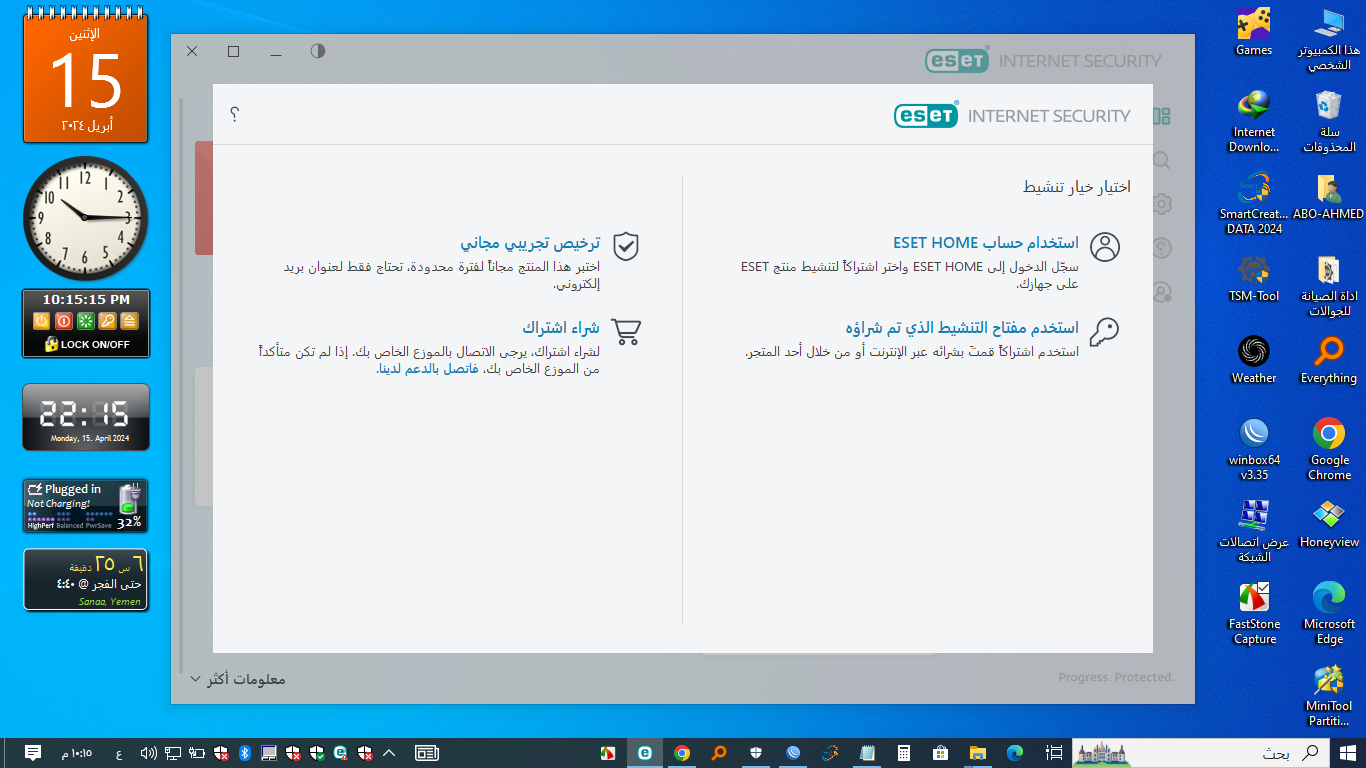Image resolution: width=1366 pixels, height=768 pixels.
Task: Follow the 'فاتصل بالدعم لدينا' support link
Action: point(427,369)
